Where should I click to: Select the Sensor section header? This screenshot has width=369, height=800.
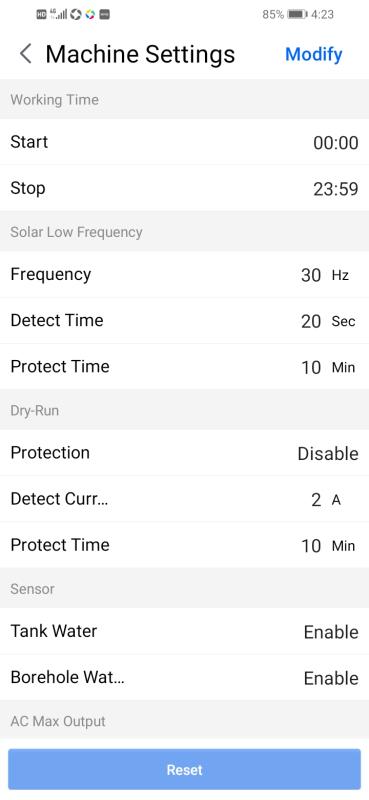[184, 588]
